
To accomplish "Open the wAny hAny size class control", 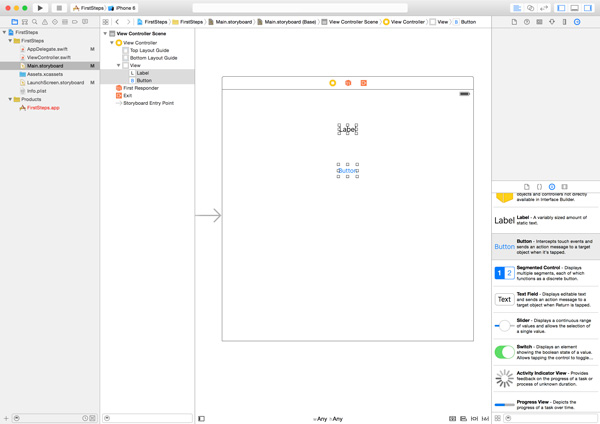I will pos(328,419).
